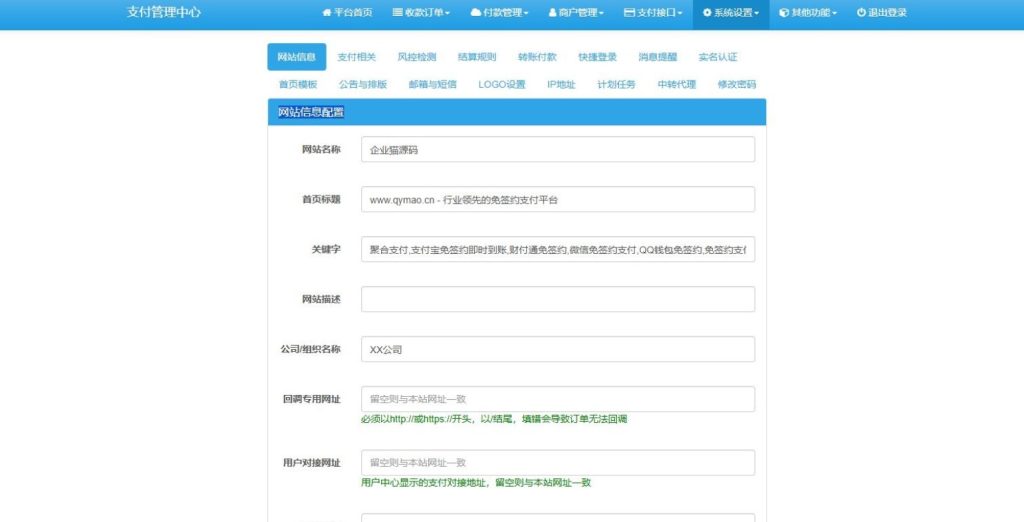Expand the caret arrow next to 商户管理
Image resolution: width=1024 pixels, height=522 pixels.
coord(602,14)
